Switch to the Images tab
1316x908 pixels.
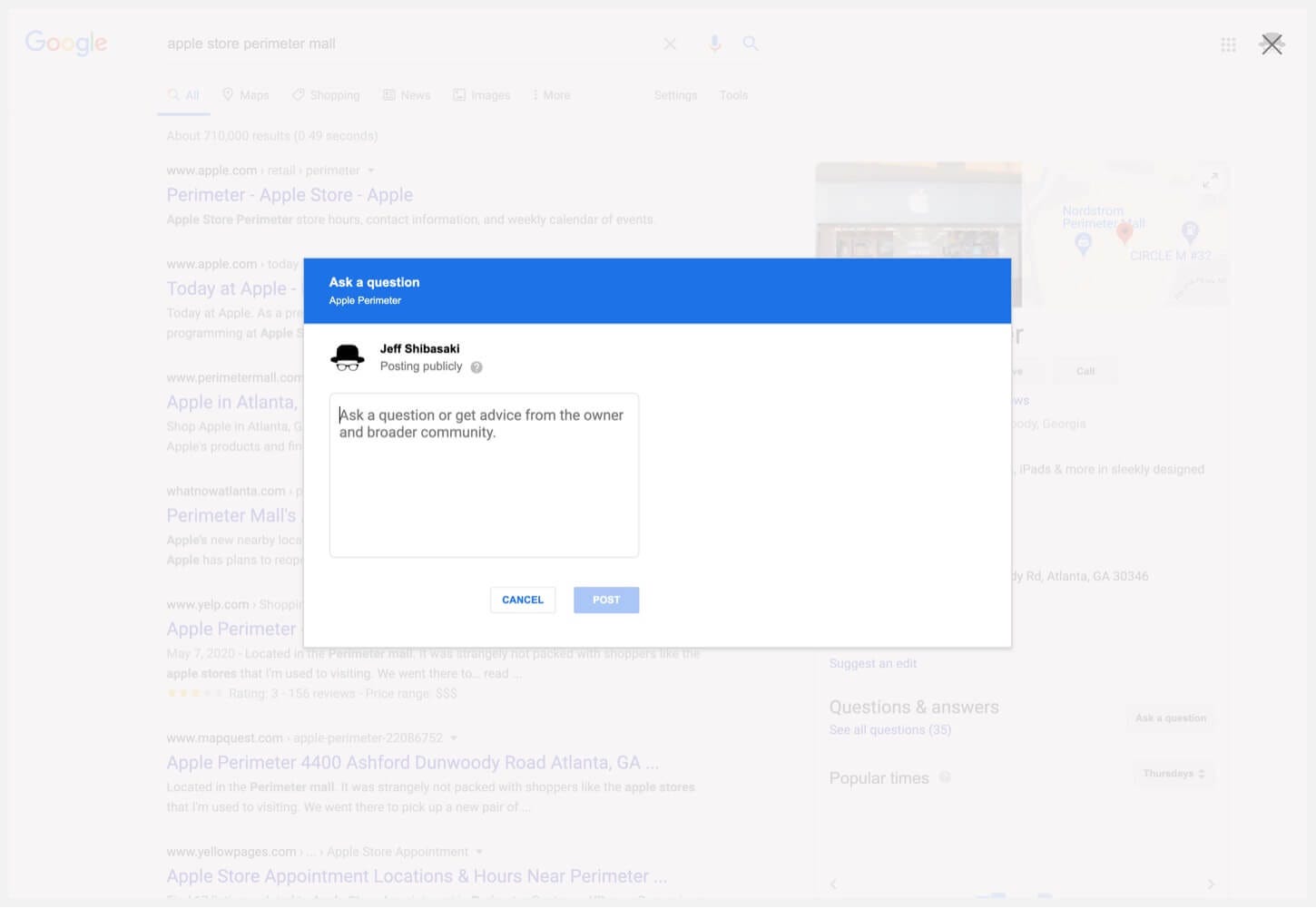(x=482, y=95)
